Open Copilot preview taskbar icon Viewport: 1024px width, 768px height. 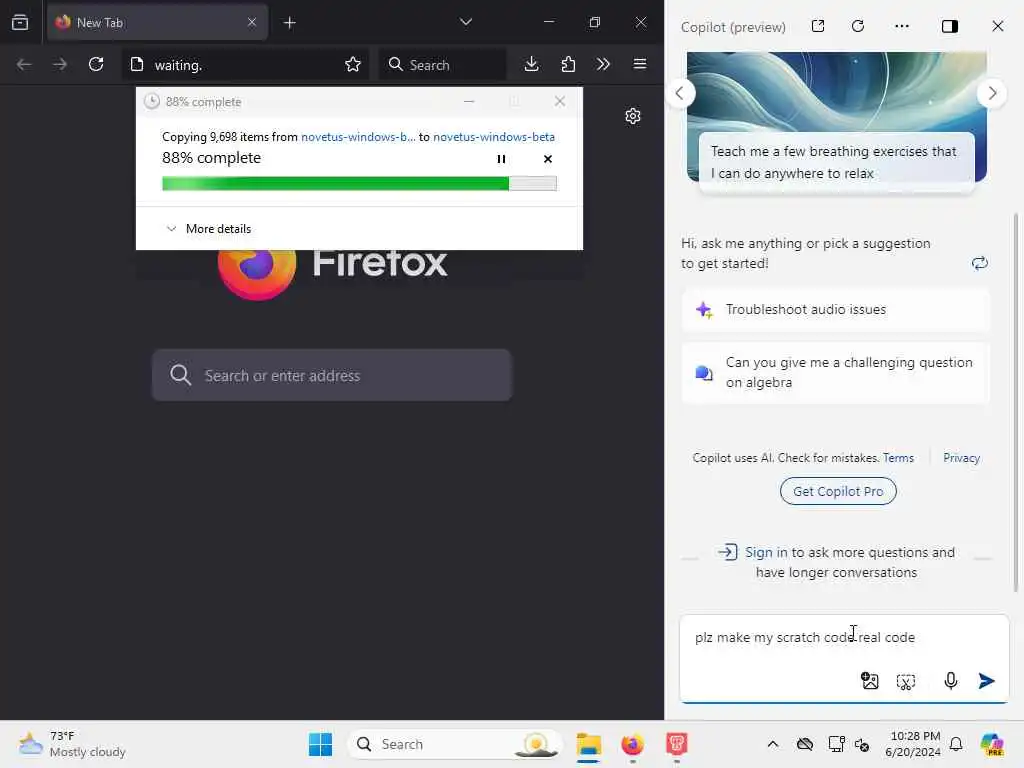(992, 744)
